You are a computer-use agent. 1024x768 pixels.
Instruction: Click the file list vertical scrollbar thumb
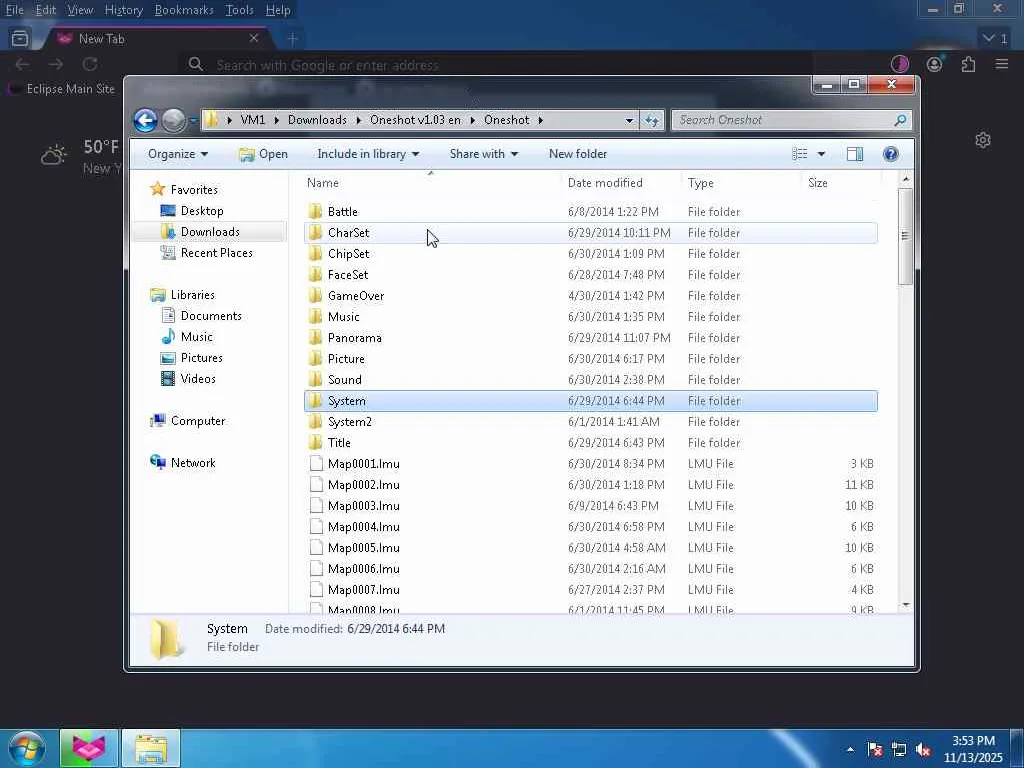[905, 236]
